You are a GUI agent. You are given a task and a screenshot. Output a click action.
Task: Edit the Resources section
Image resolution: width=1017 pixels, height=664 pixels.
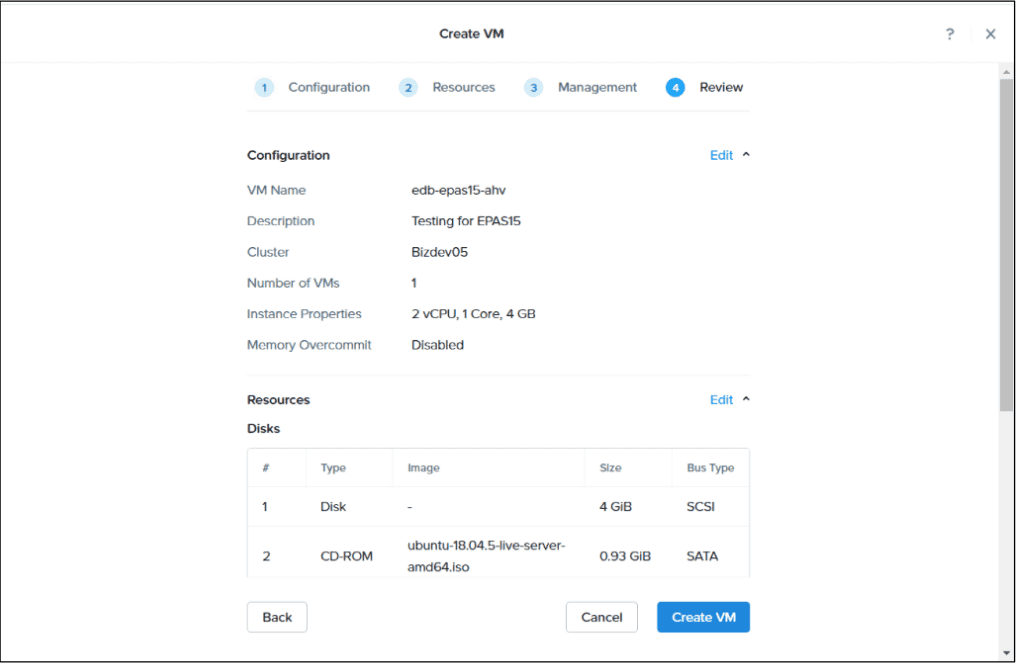[x=721, y=400]
